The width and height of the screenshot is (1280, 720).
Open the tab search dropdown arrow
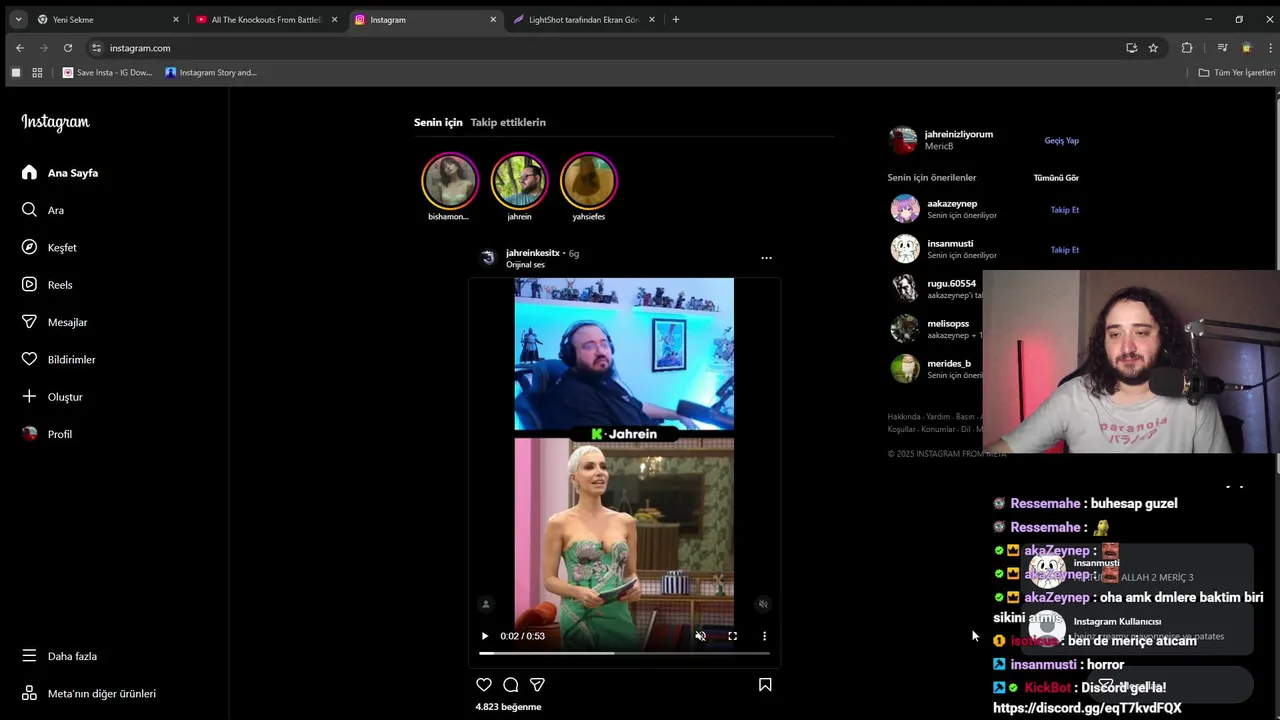click(x=18, y=19)
